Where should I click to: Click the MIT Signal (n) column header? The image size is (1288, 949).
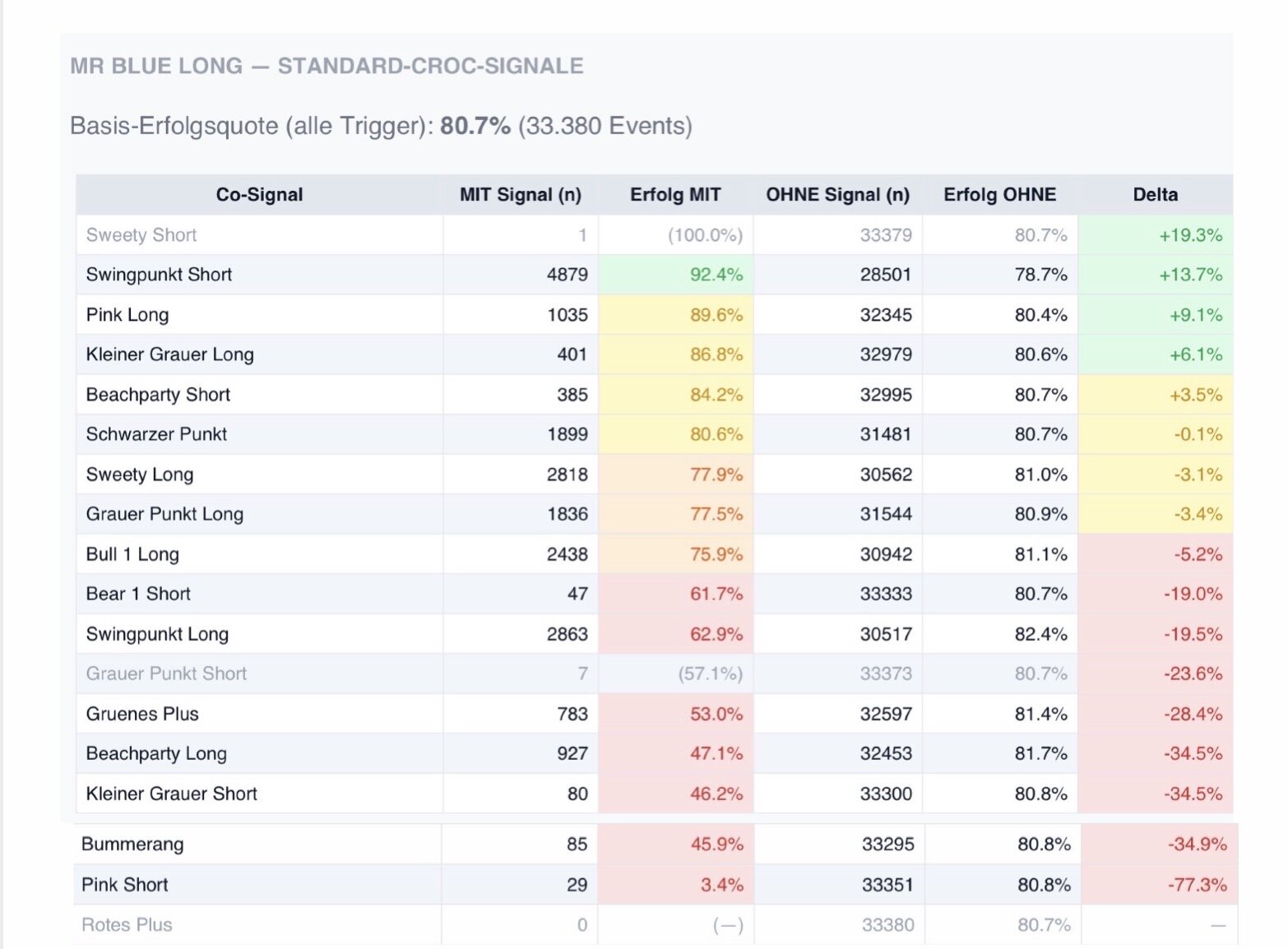[x=520, y=195]
